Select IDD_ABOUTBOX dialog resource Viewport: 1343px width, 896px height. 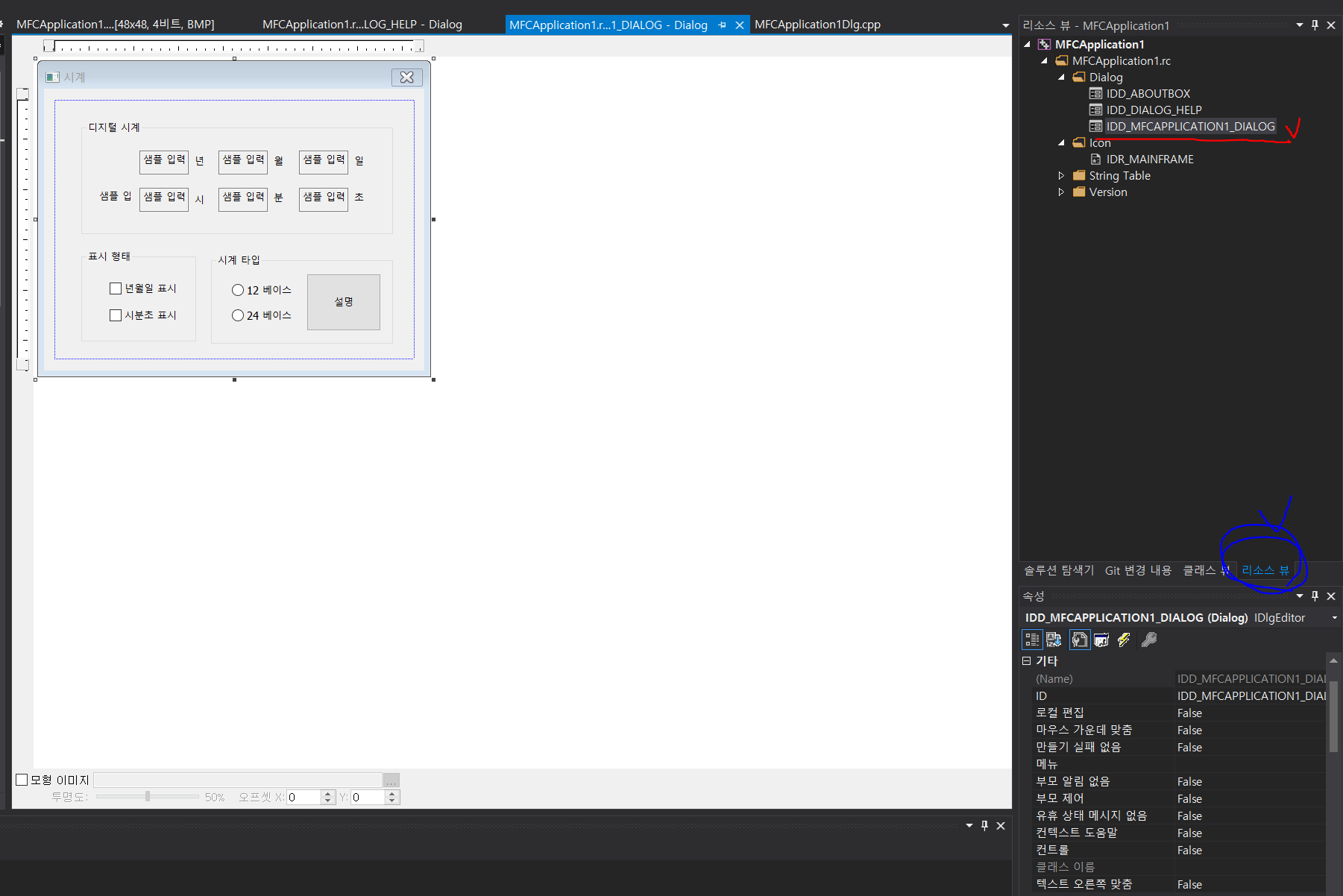point(1148,93)
